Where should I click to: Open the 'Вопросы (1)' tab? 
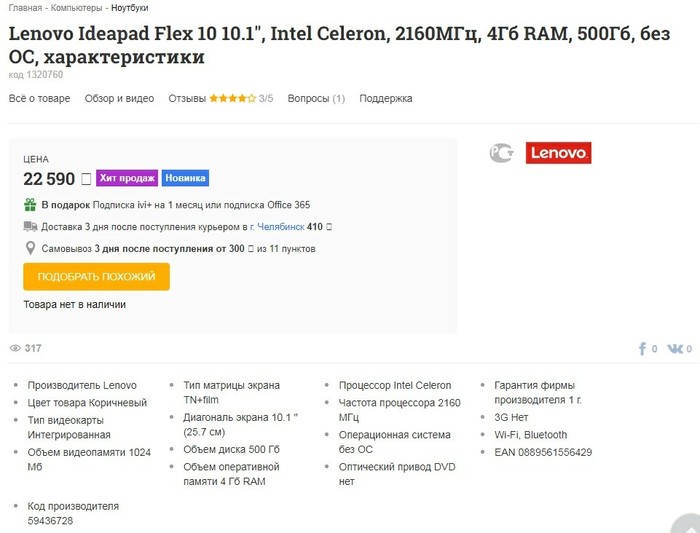[x=316, y=99]
